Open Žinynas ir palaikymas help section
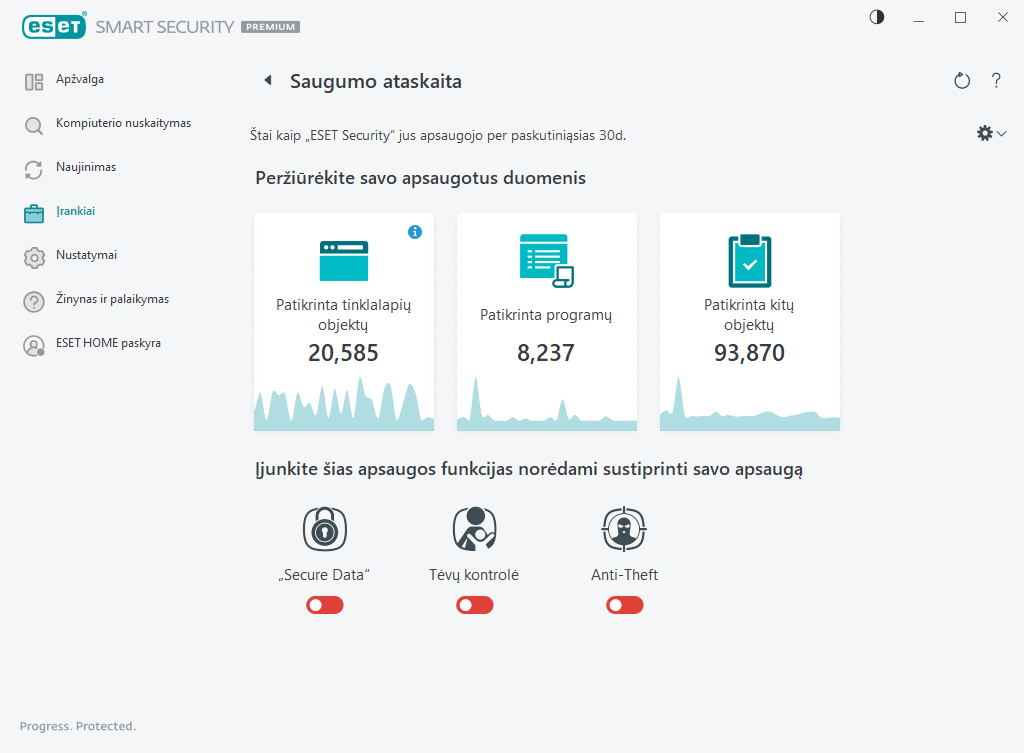The height and width of the screenshot is (753, 1024). [112, 300]
